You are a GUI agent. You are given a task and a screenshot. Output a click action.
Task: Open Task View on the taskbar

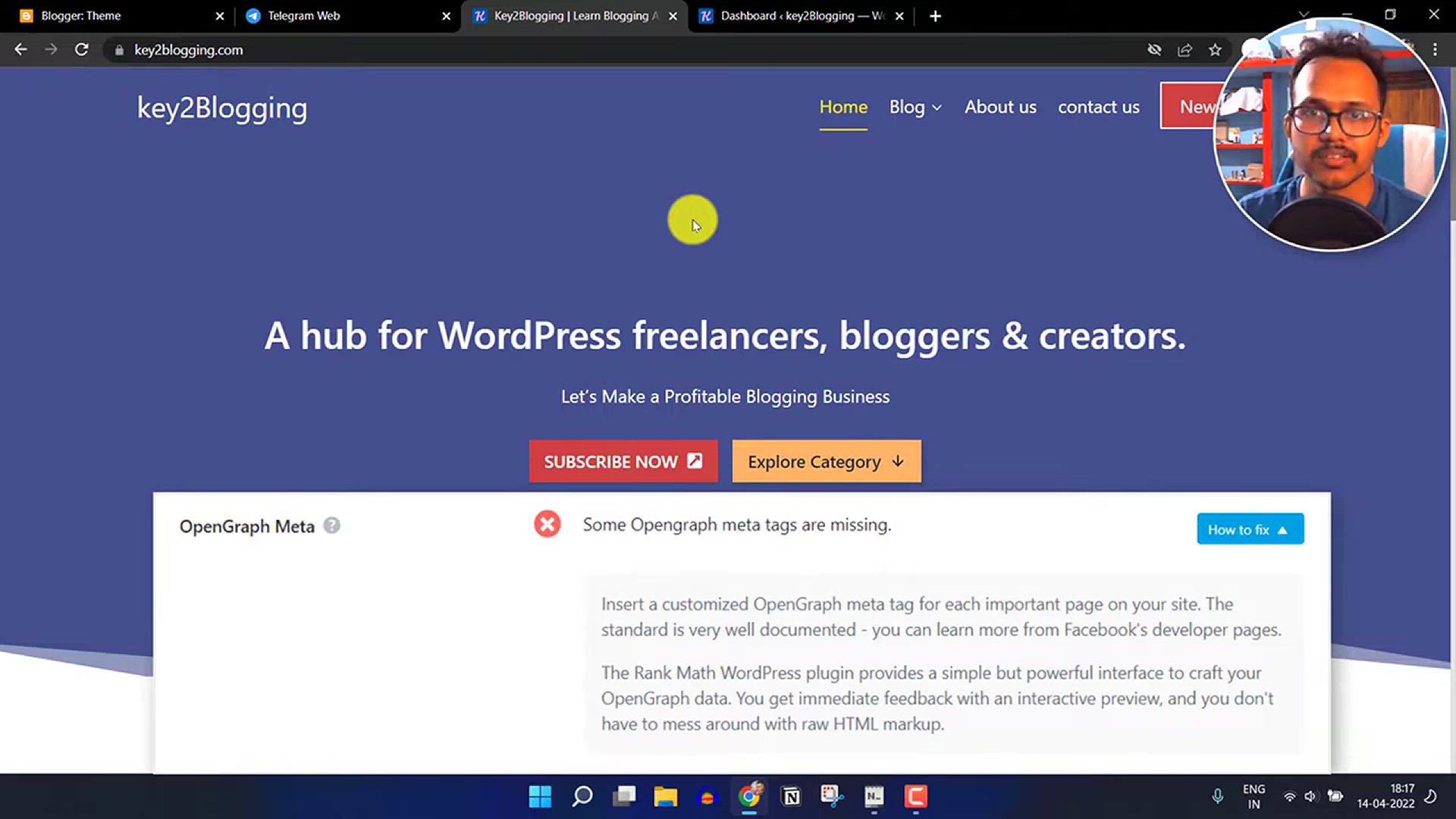coord(624,796)
